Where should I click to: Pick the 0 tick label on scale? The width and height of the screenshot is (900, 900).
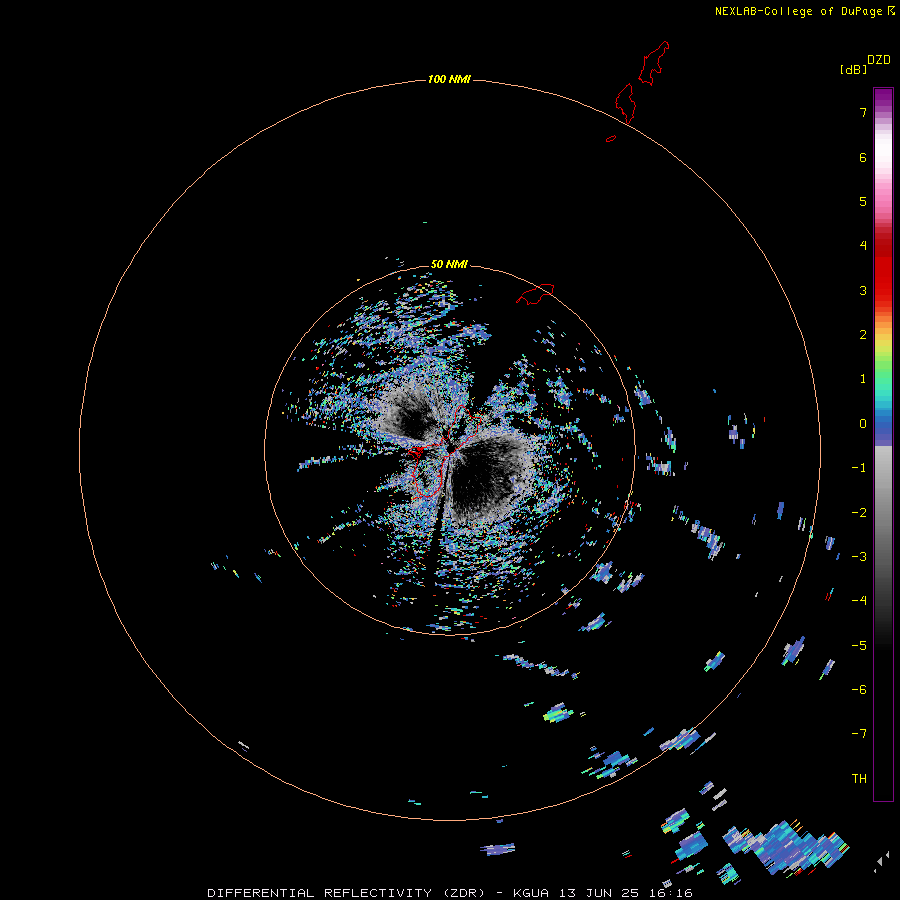tap(863, 424)
